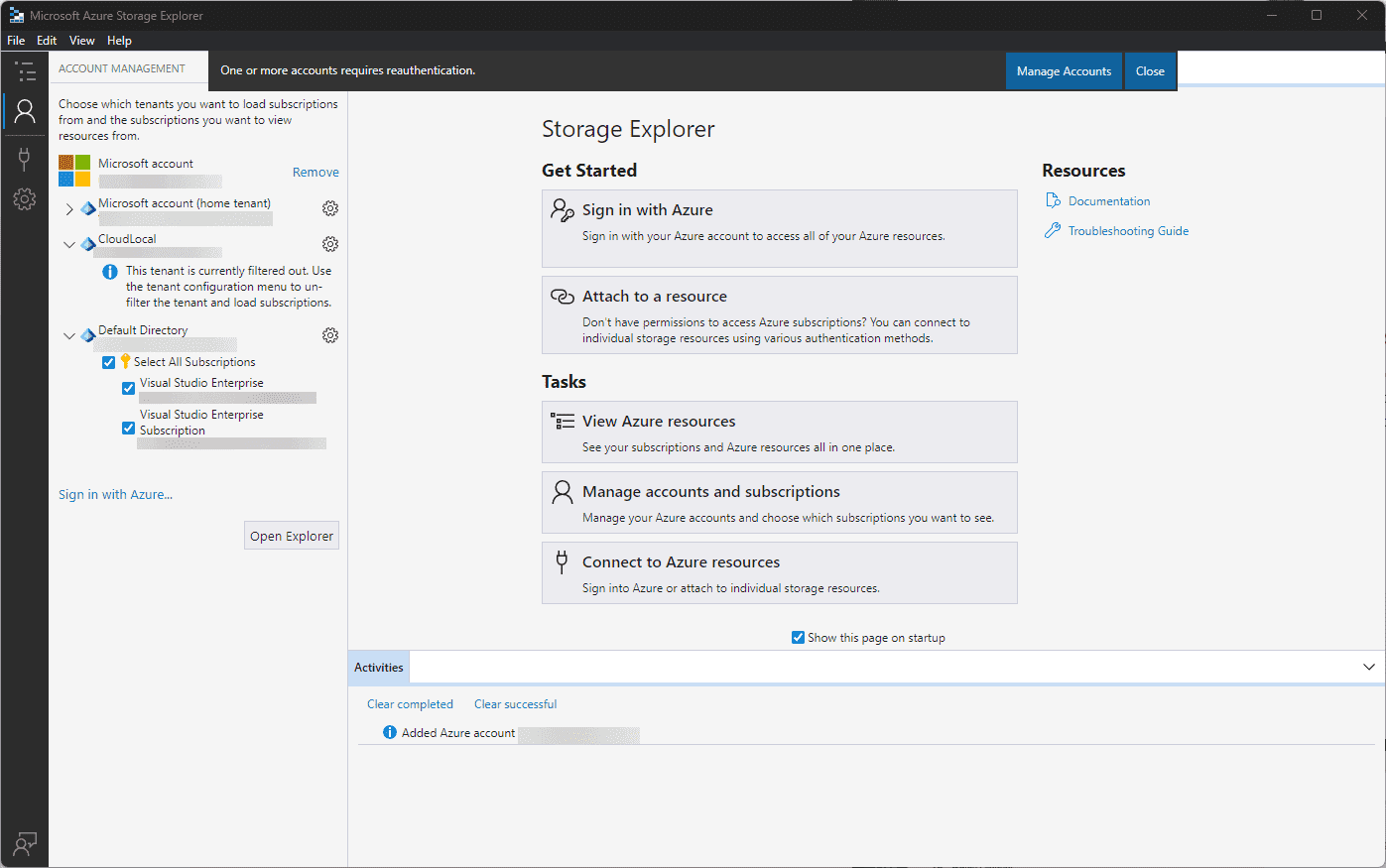Maximize the Storage Explorer window
The height and width of the screenshot is (868, 1386).
click(x=1317, y=15)
